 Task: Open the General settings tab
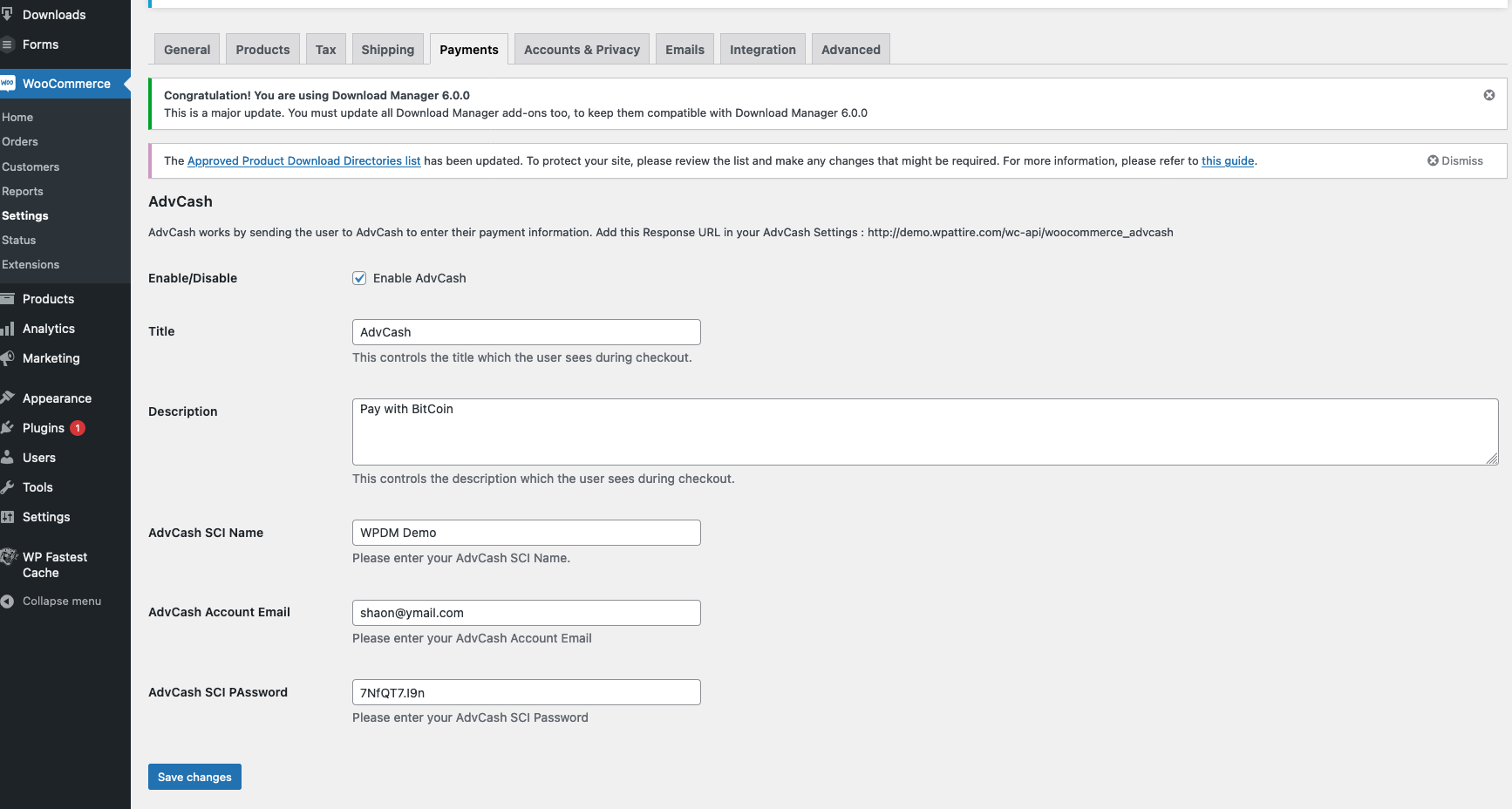(x=187, y=50)
